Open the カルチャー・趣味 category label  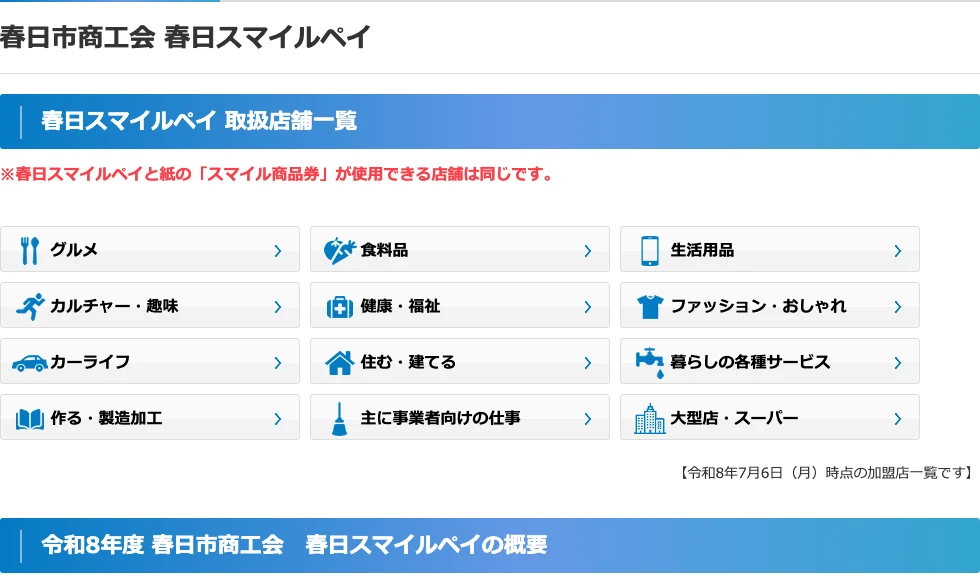pos(114,306)
